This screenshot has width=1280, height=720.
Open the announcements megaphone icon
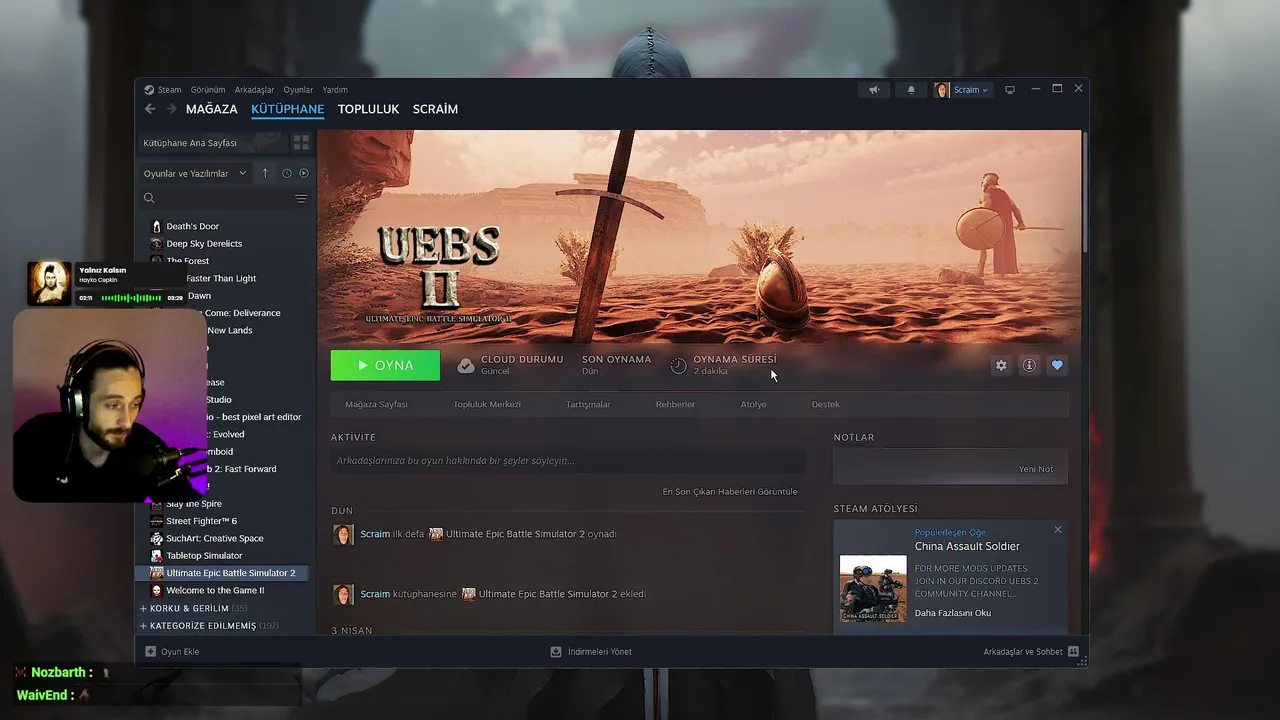tap(874, 90)
